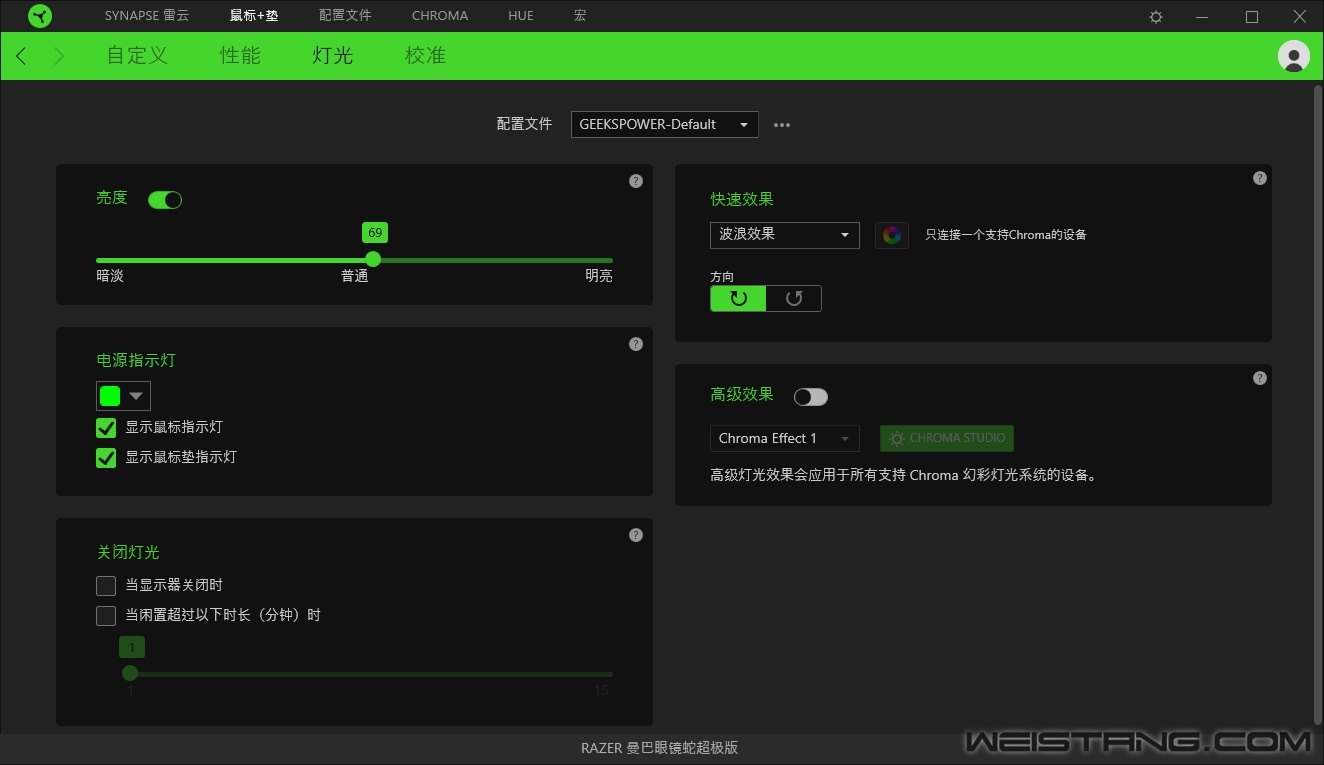Click 只连接一个支持Chroma的设备 text

click(1006, 235)
